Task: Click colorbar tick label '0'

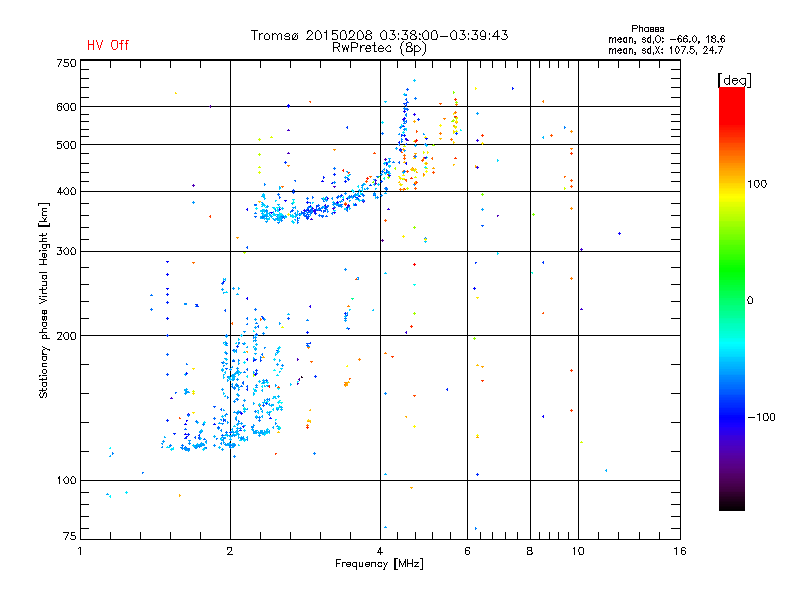Action: tap(750, 300)
